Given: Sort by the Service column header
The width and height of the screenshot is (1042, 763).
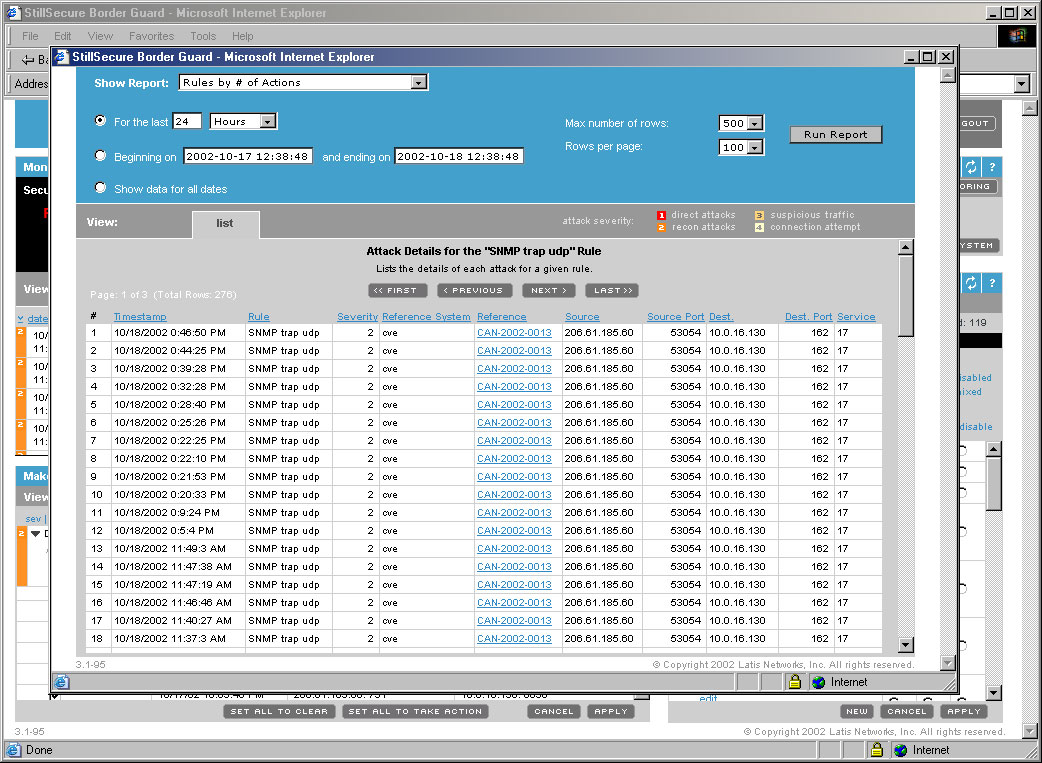Looking at the screenshot, I should [856, 317].
